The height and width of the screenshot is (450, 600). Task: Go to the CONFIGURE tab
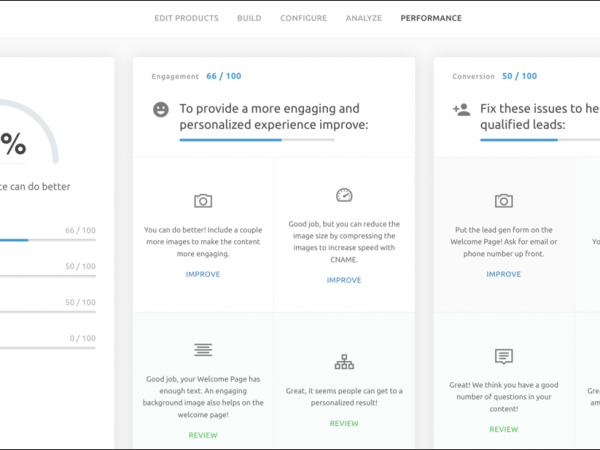click(x=303, y=18)
